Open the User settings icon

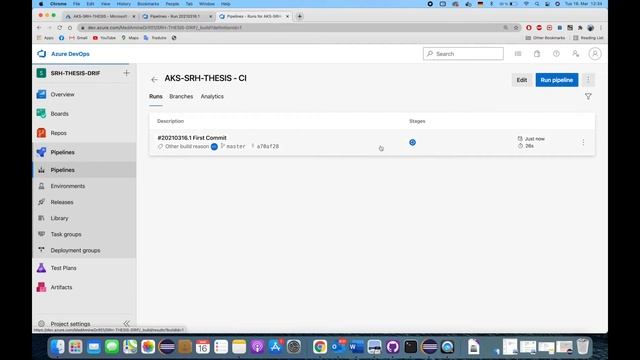[576, 54]
